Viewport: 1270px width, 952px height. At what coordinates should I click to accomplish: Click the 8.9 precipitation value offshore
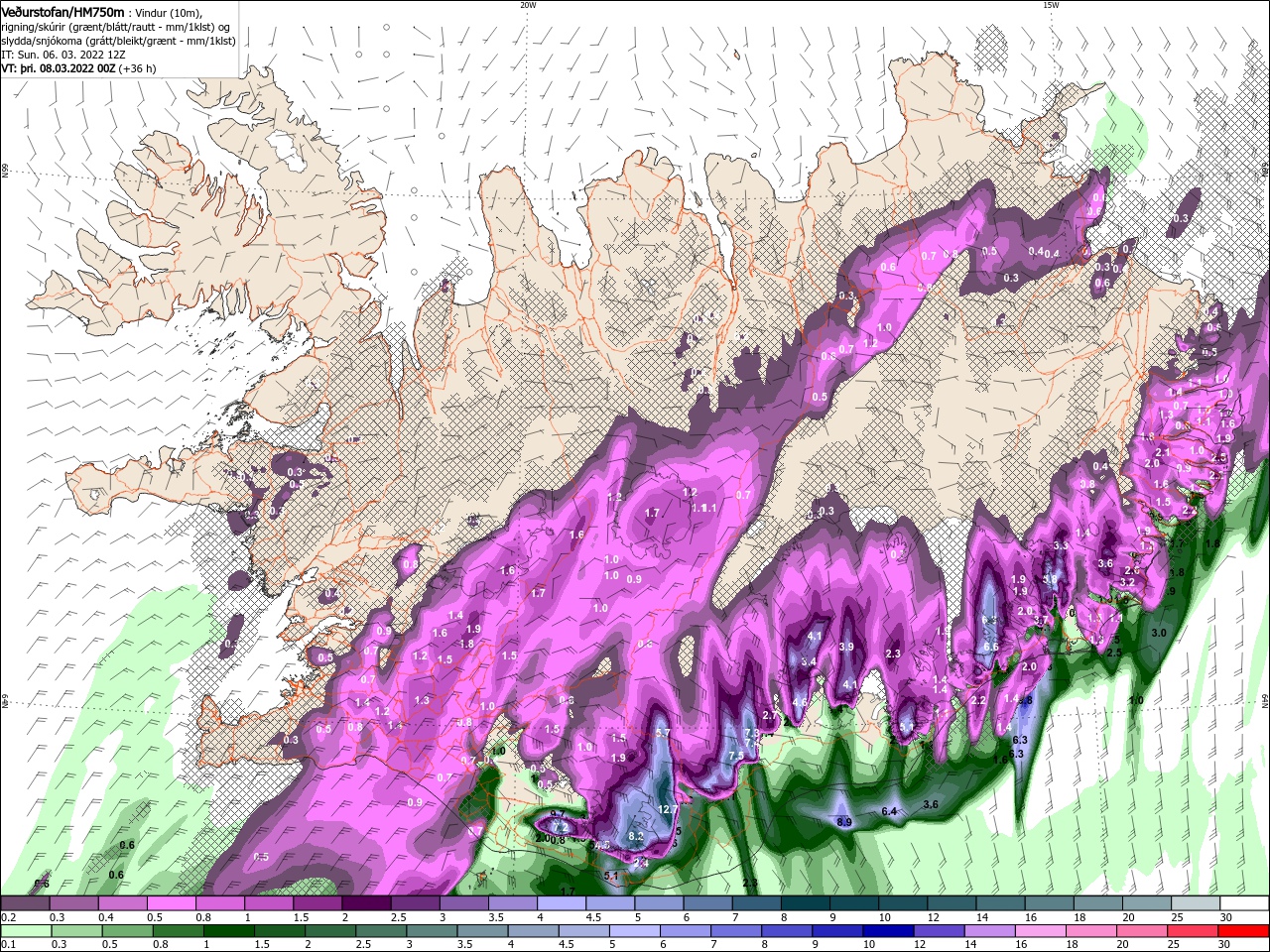844,822
